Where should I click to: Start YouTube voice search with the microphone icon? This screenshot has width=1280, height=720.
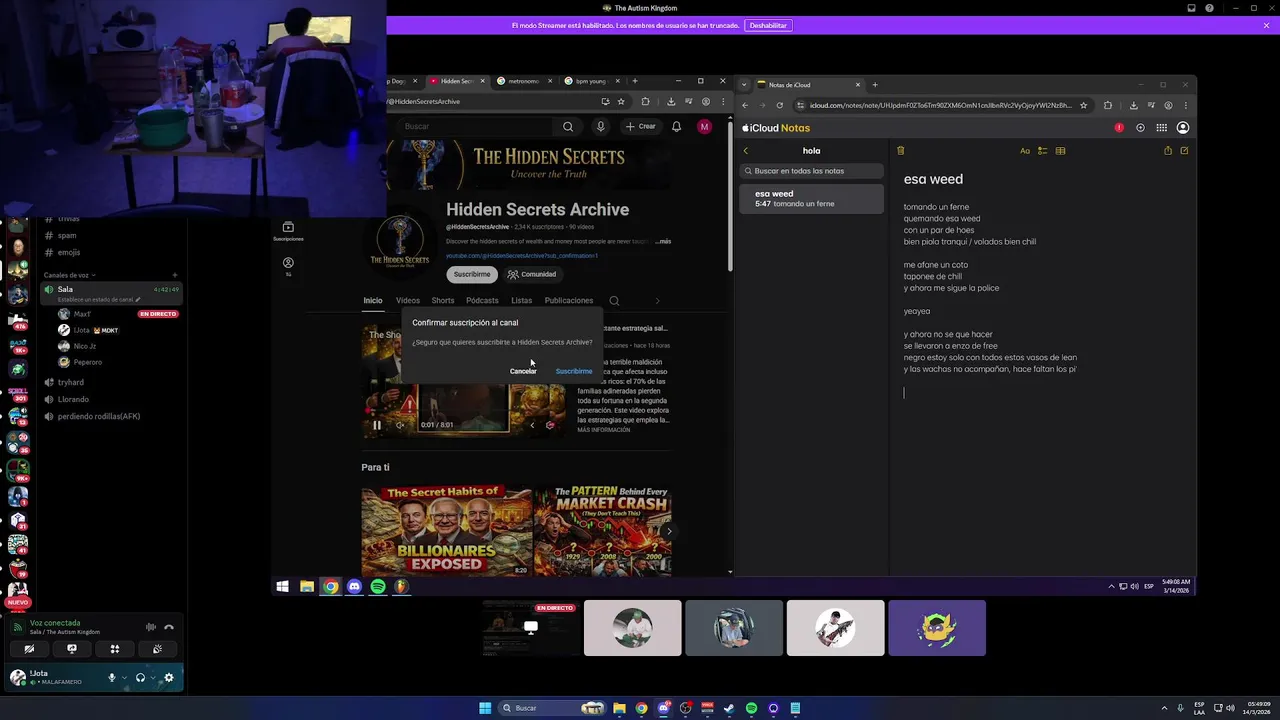pos(600,127)
